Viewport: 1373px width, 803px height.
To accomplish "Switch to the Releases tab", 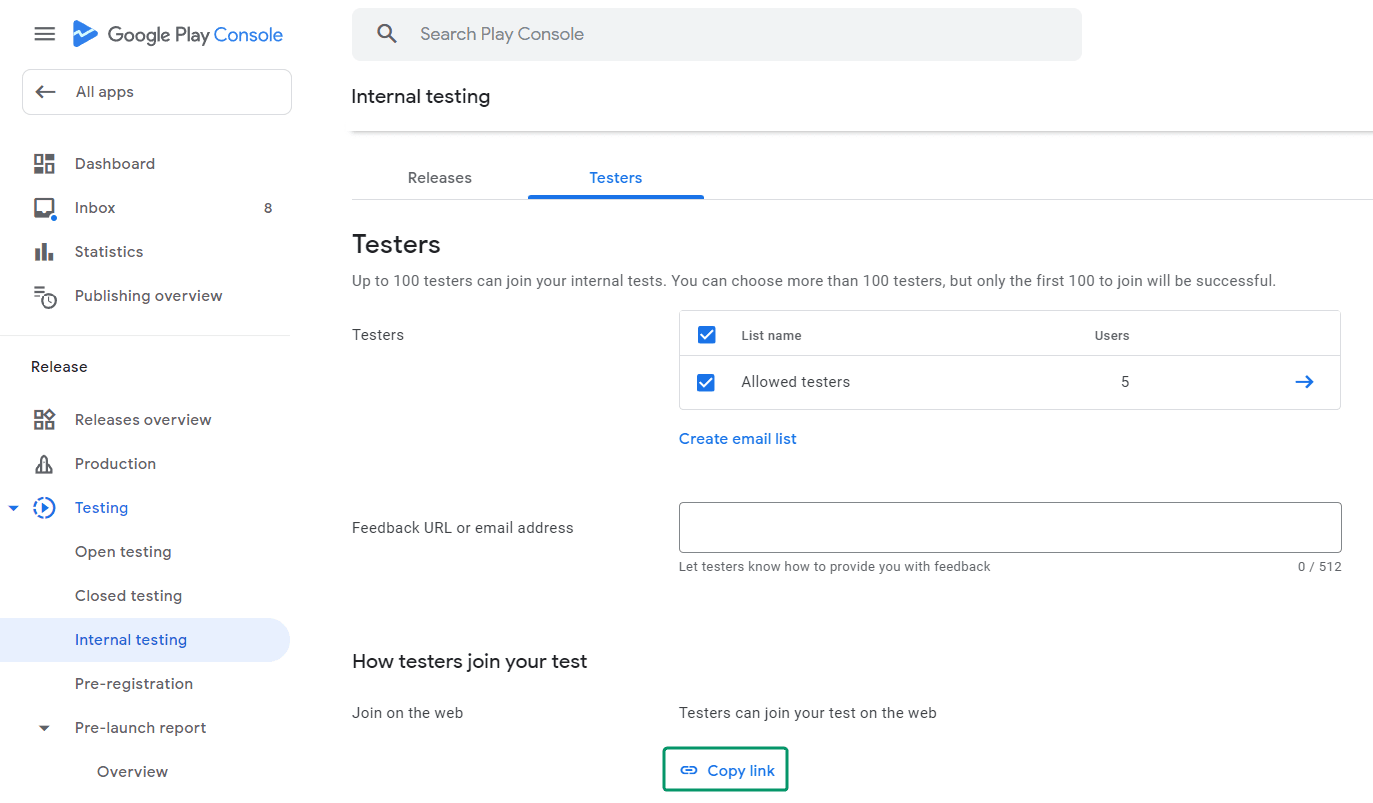I will coord(439,177).
